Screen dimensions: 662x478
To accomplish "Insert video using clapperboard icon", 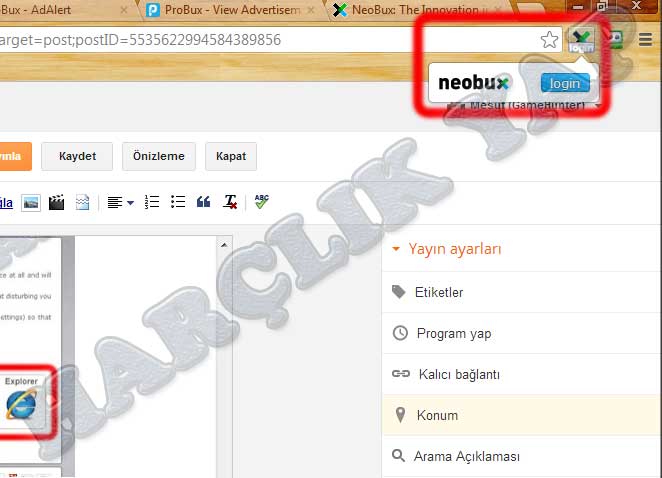I will 56,202.
